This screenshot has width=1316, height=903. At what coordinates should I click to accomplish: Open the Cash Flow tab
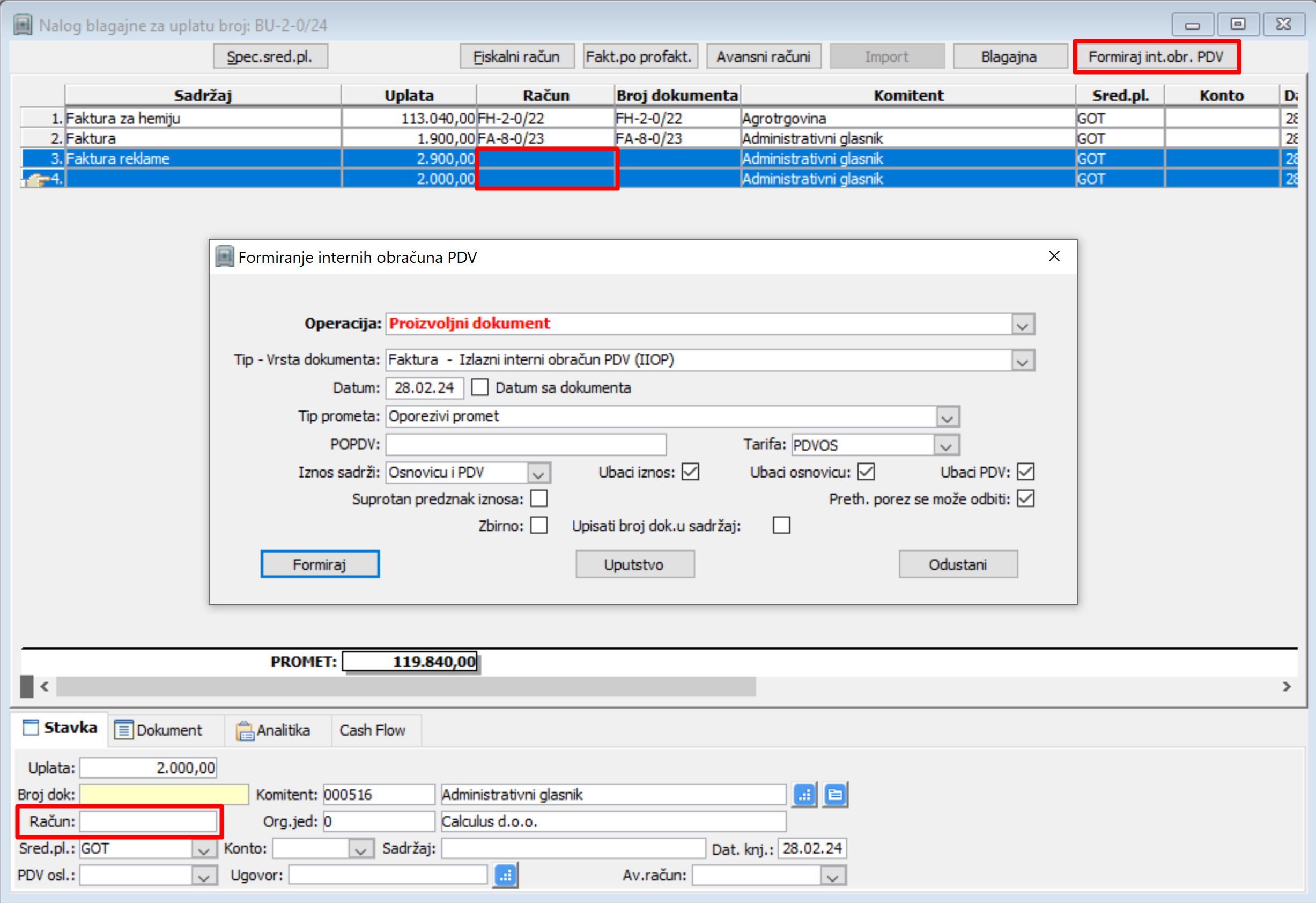coord(372,730)
